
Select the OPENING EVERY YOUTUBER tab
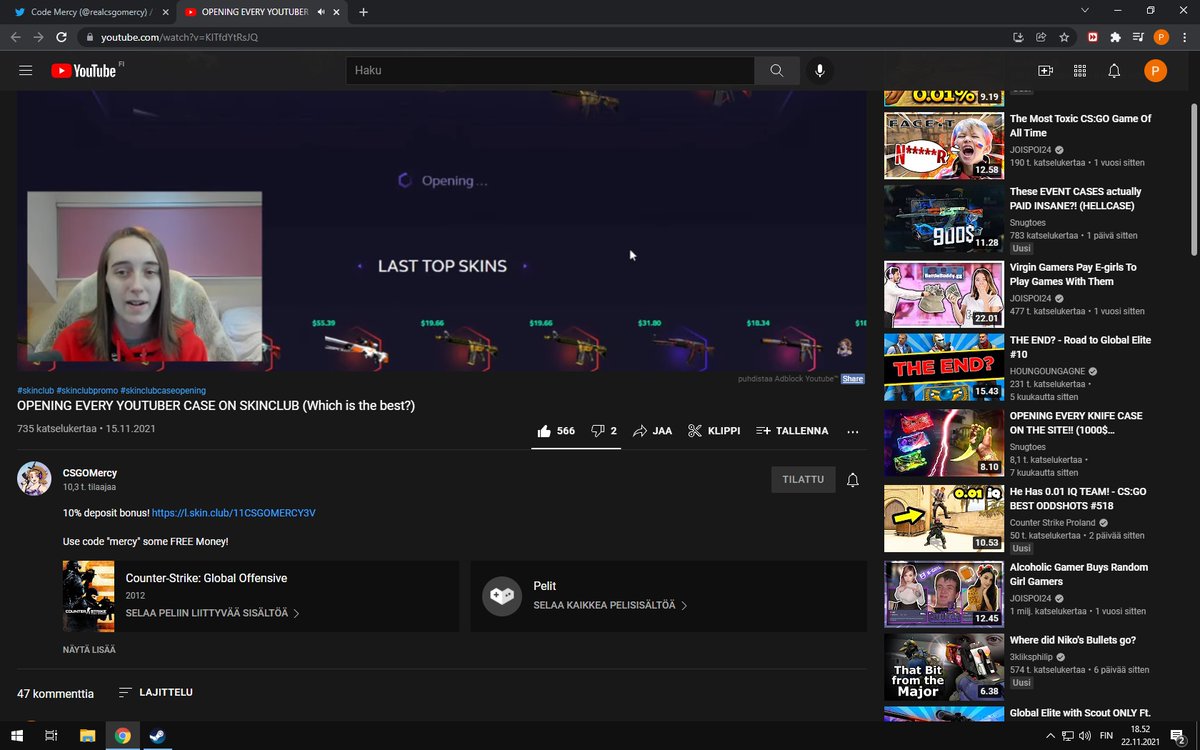(262, 12)
